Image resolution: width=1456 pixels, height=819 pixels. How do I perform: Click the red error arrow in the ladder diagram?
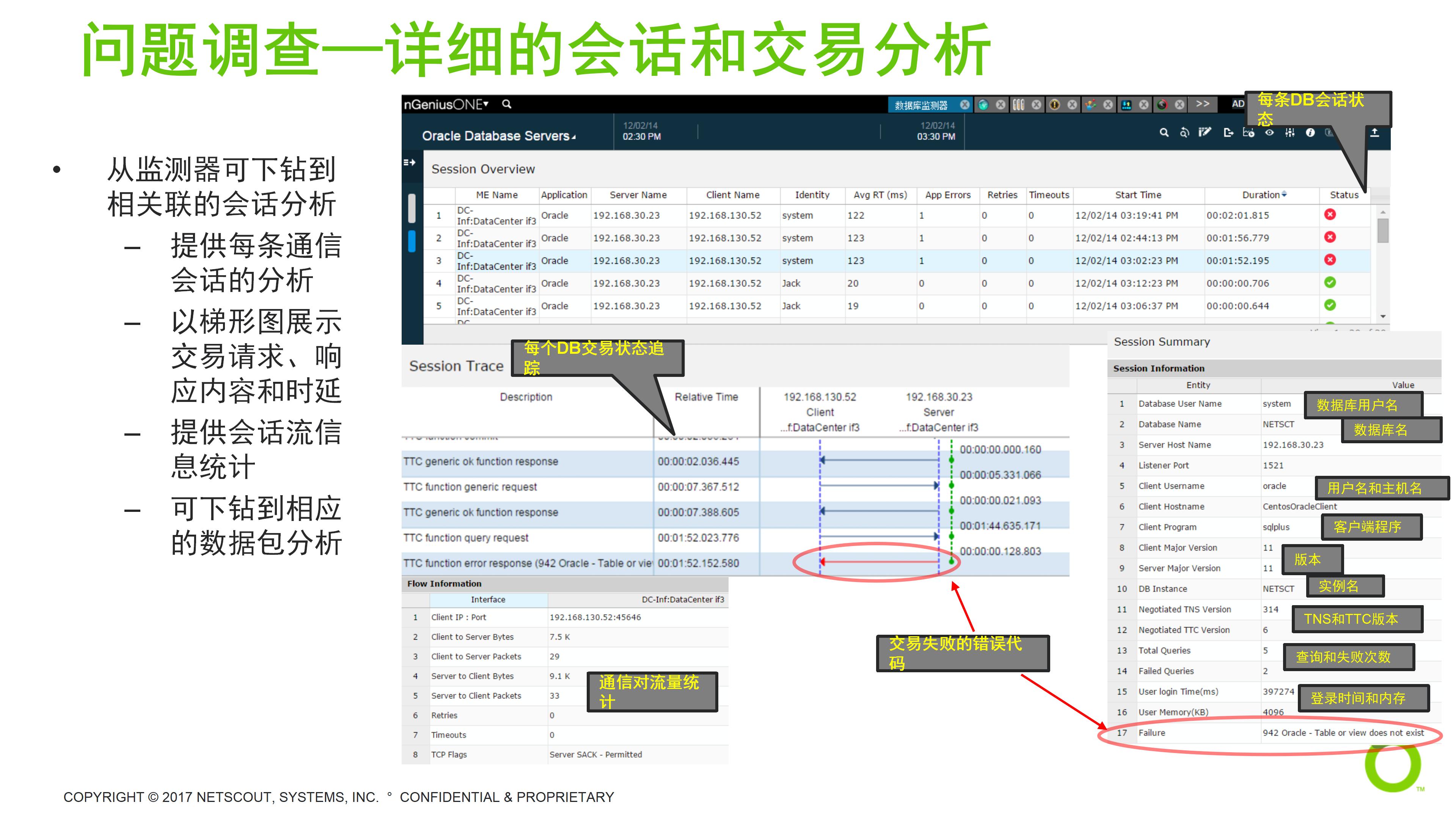click(879, 562)
